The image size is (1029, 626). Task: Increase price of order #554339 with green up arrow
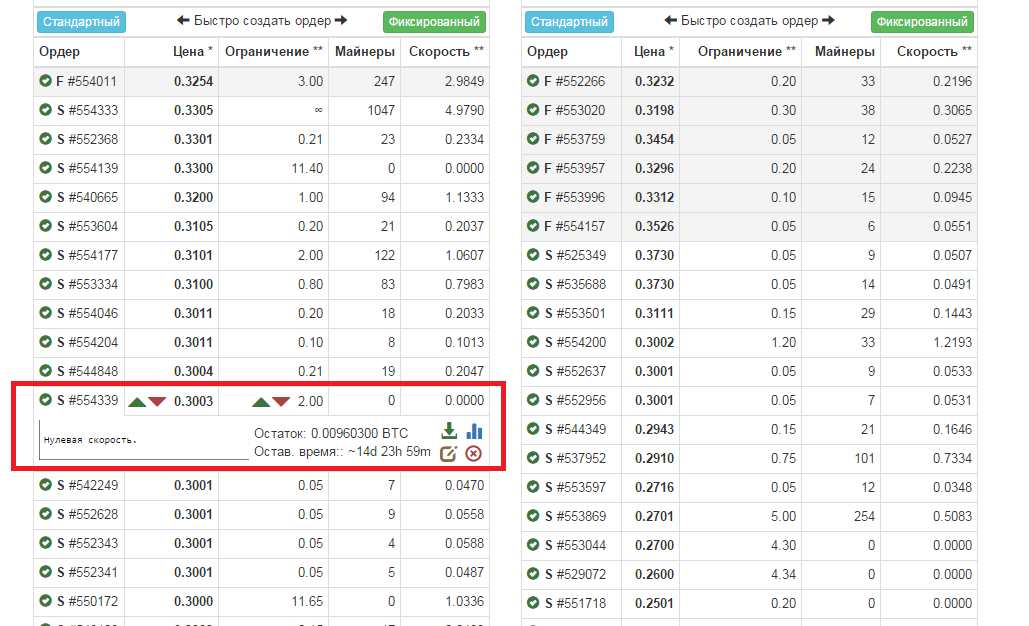(137, 402)
